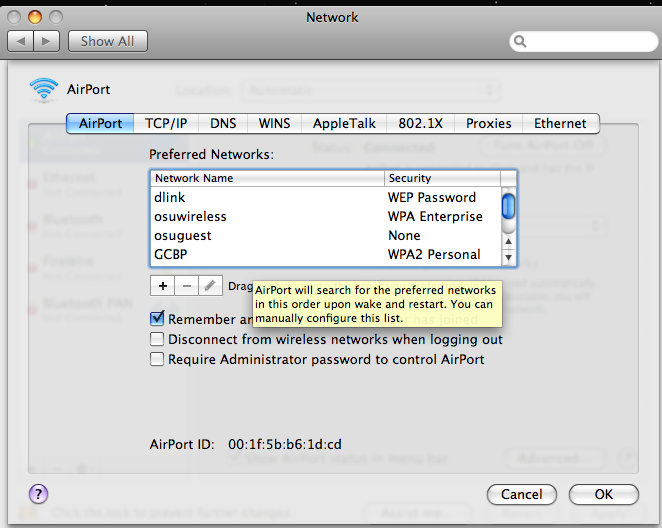This screenshot has height=528, width=662.
Task: Click the Show All button
Action: [108, 41]
